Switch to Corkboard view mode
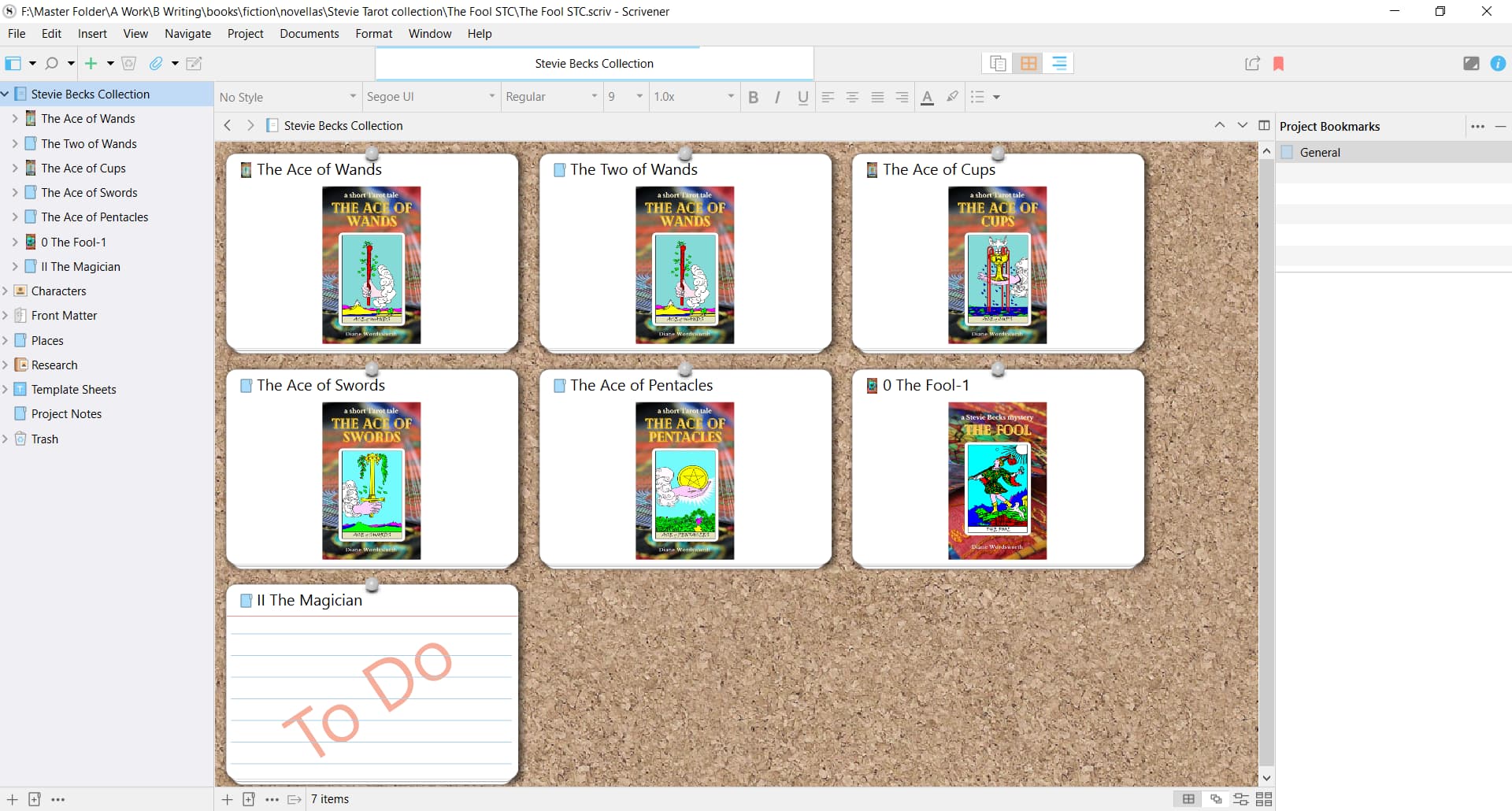 [x=1028, y=64]
